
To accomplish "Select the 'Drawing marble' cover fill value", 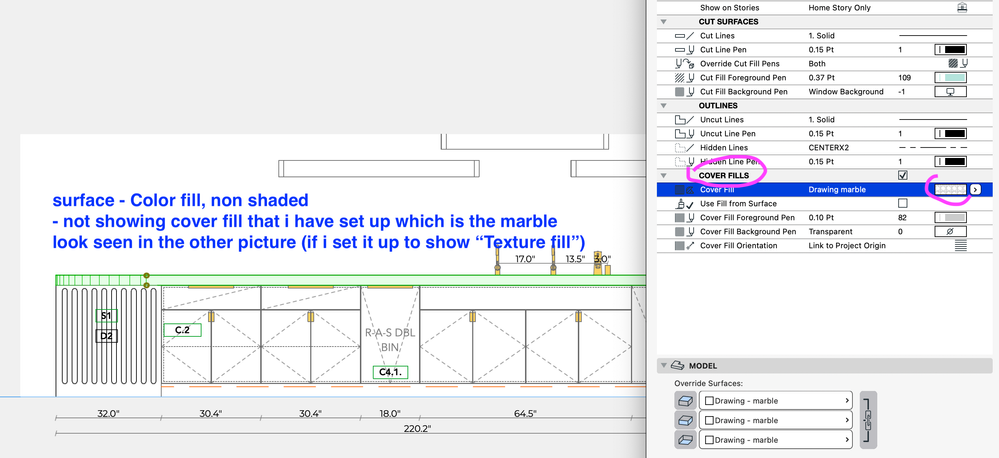I will tap(837, 190).
